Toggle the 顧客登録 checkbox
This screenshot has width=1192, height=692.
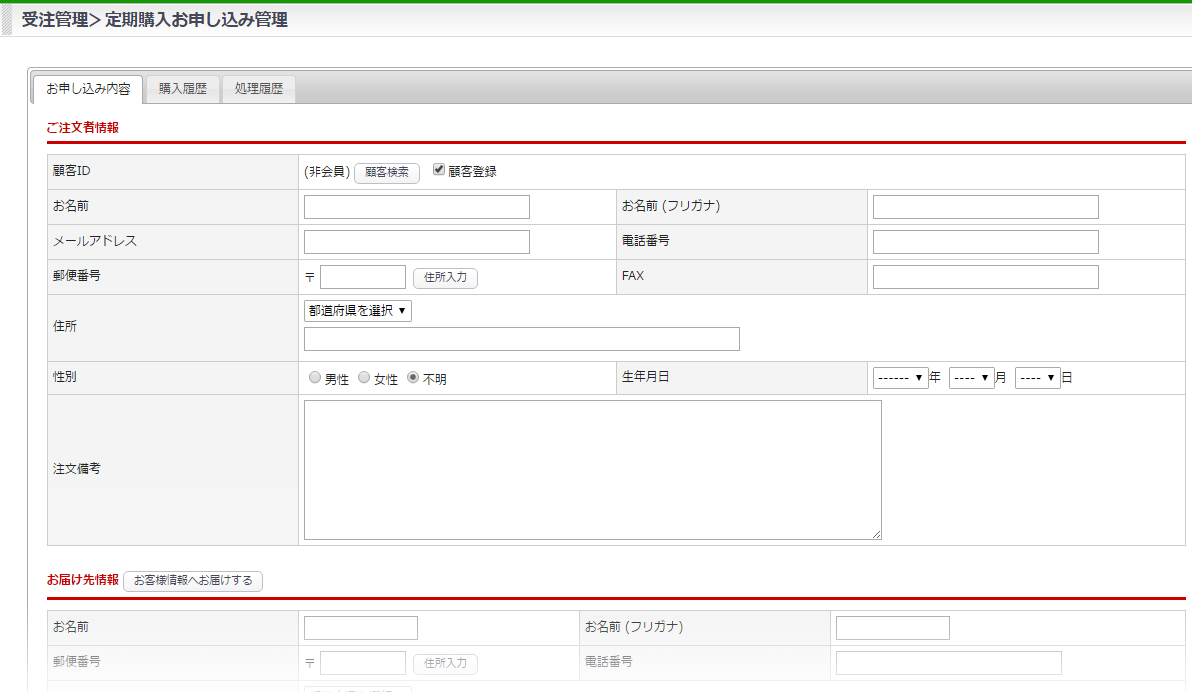point(439,170)
